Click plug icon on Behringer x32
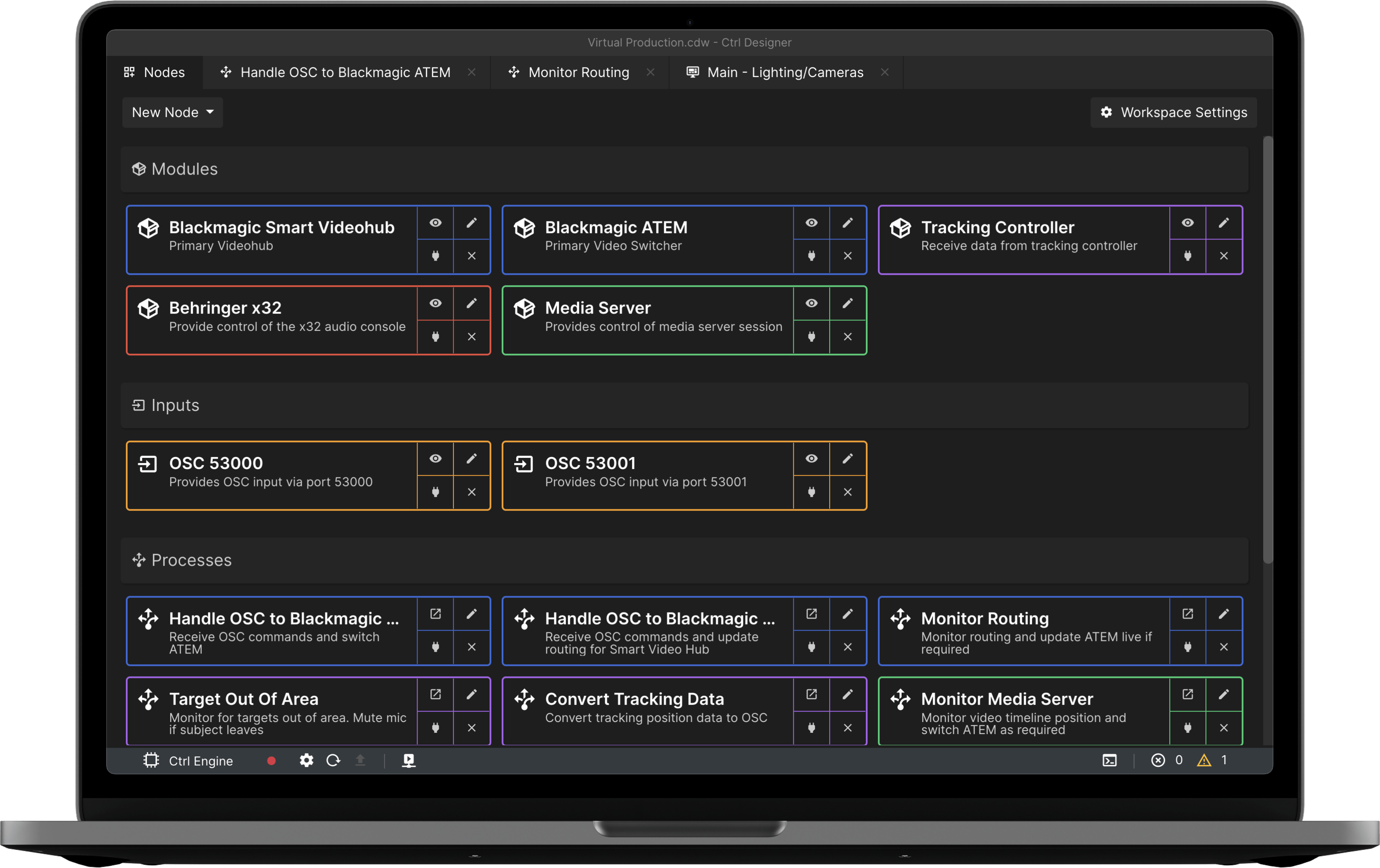Viewport: 1380px width, 868px height. coord(436,336)
